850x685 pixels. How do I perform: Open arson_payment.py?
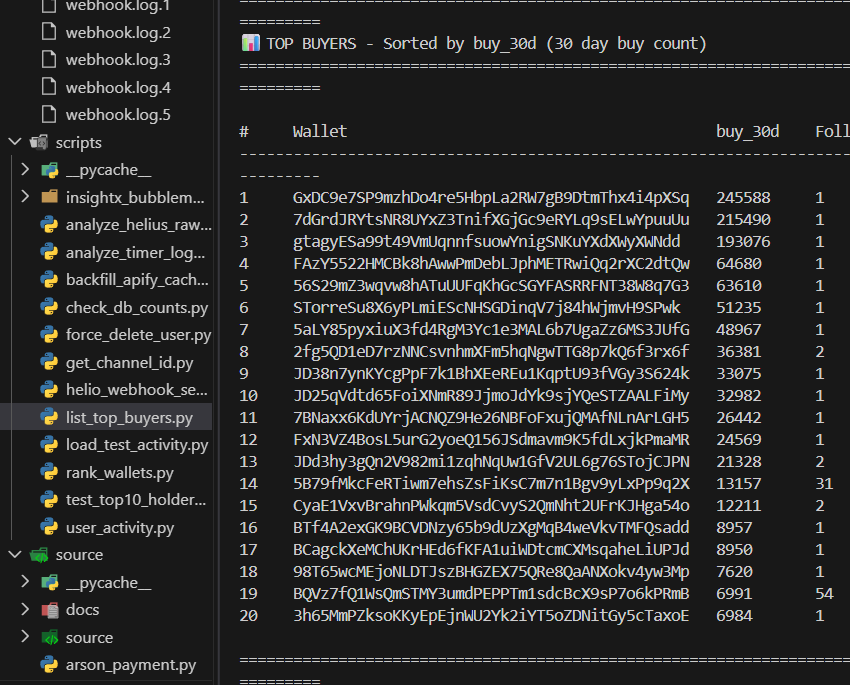click(x=131, y=665)
